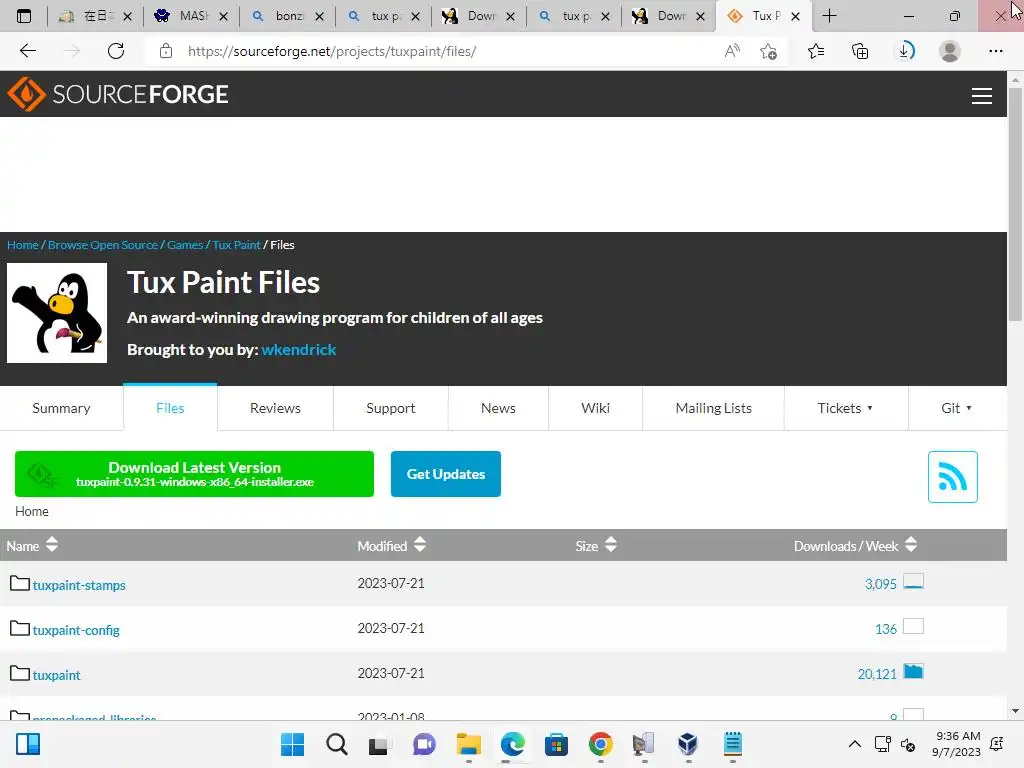Click the Tux Paint penguin logo
The height and width of the screenshot is (768, 1024).
(x=57, y=313)
